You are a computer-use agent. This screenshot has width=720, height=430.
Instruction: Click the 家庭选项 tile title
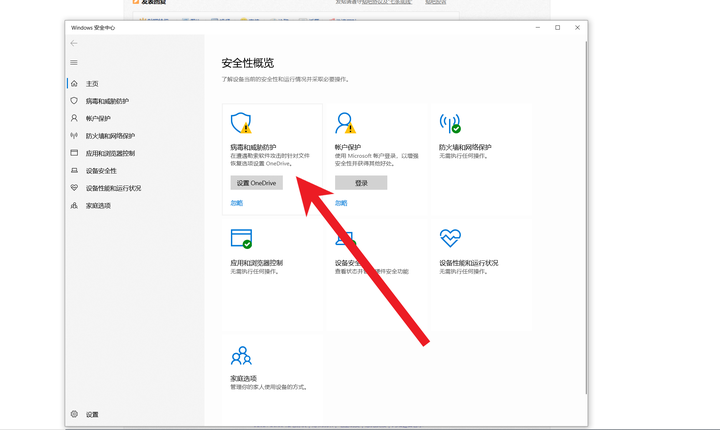pyautogui.click(x=243, y=379)
